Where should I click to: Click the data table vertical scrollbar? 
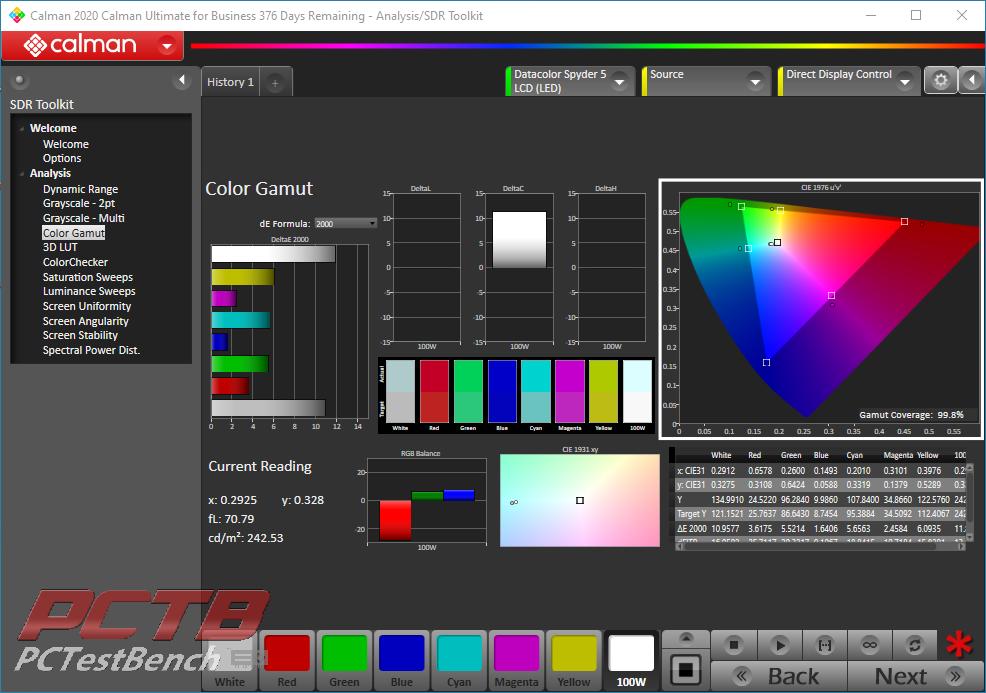pos(969,502)
